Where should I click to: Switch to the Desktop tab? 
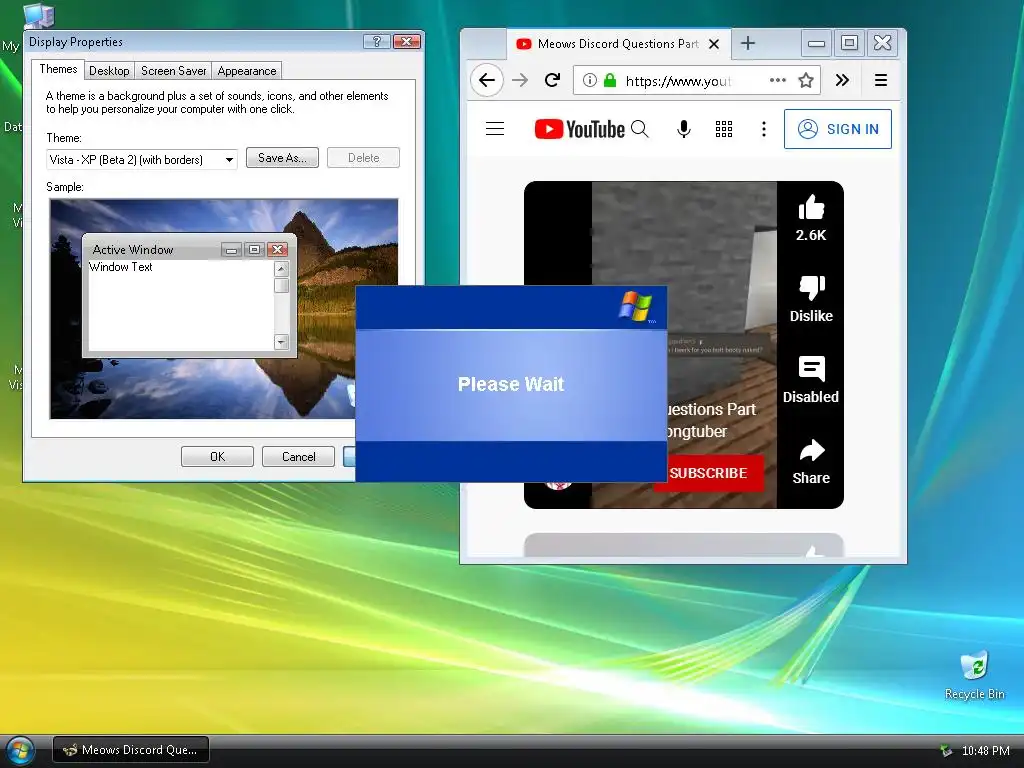(x=109, y=71)
